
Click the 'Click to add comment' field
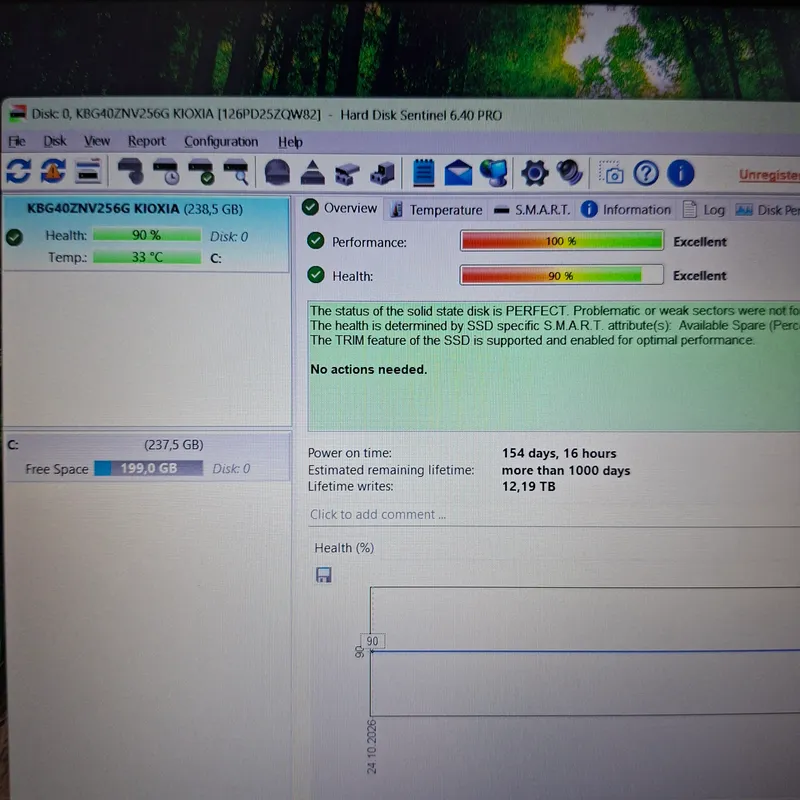[554, 514]
